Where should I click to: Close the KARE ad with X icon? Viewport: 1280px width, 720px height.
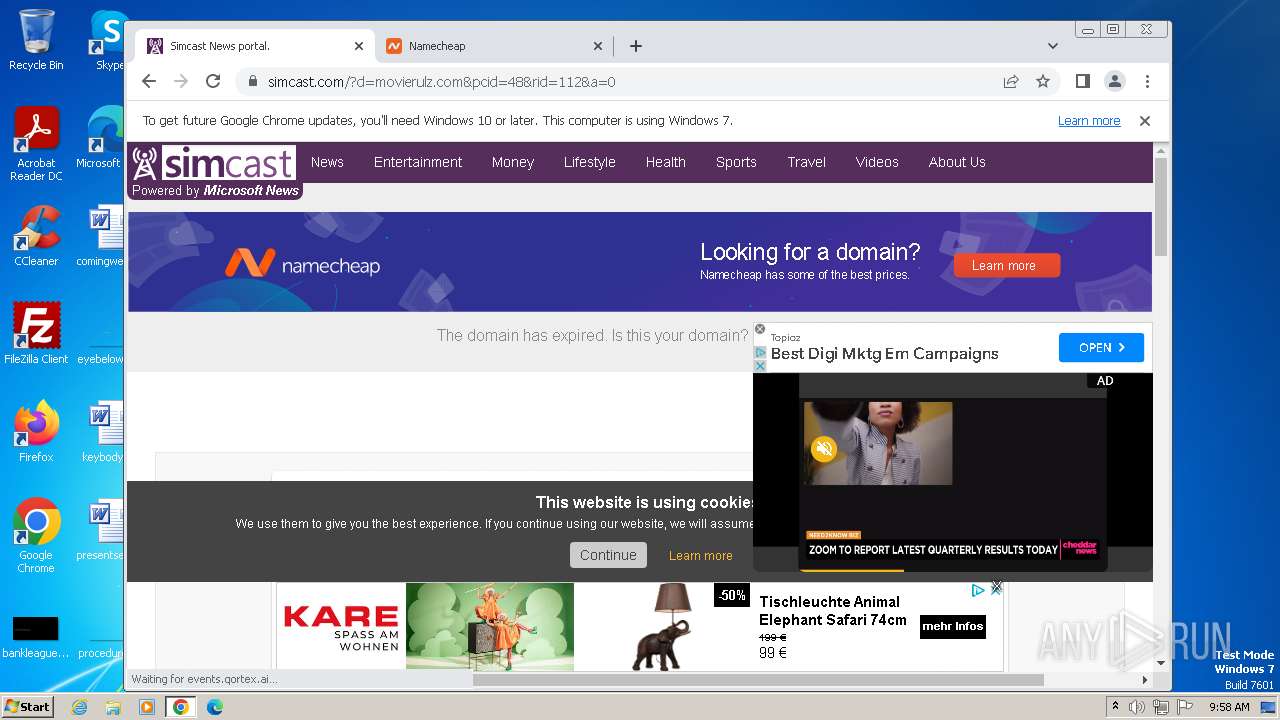[x=996, y=588]
